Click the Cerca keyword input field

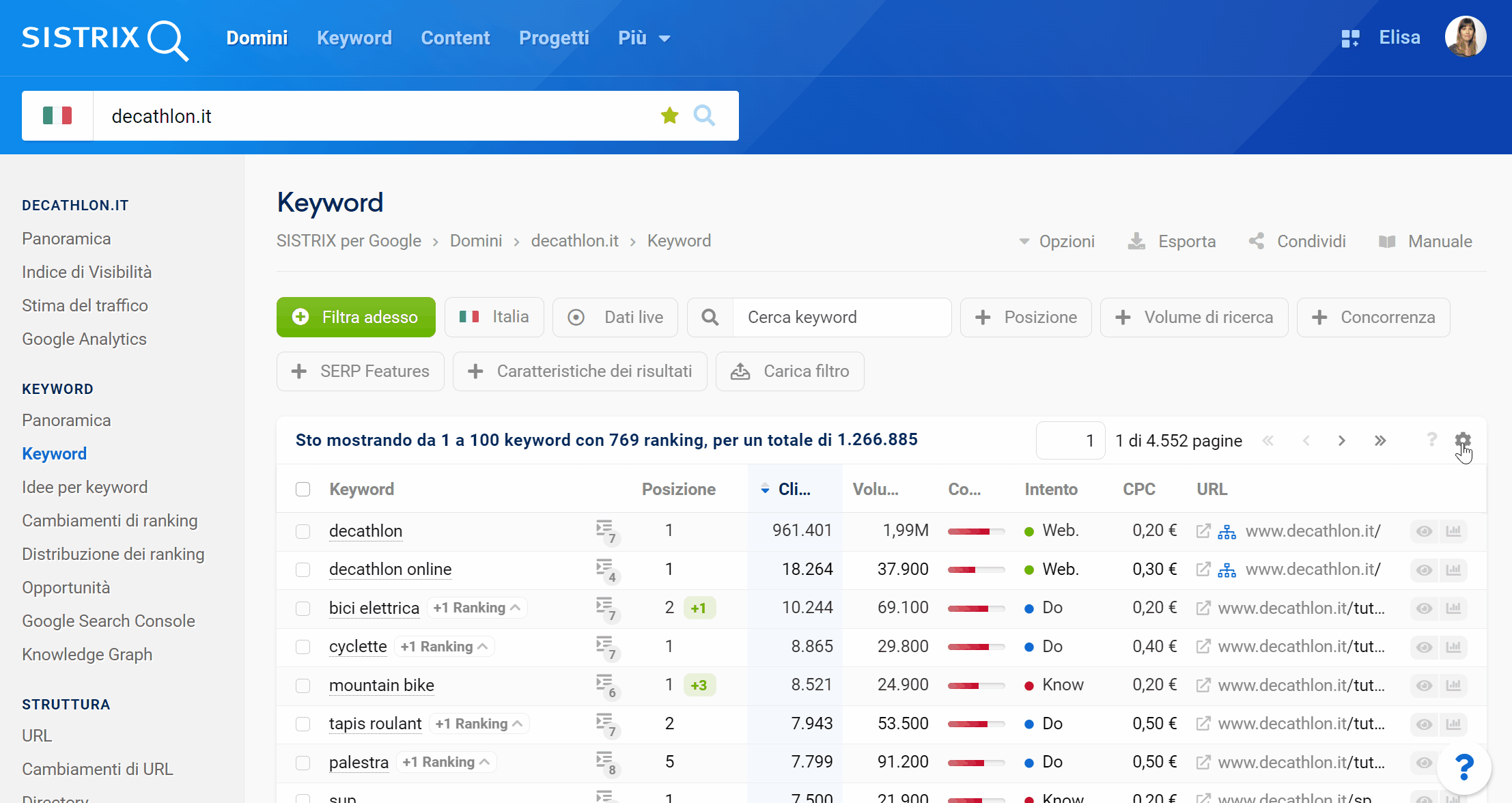click(841, 317)
